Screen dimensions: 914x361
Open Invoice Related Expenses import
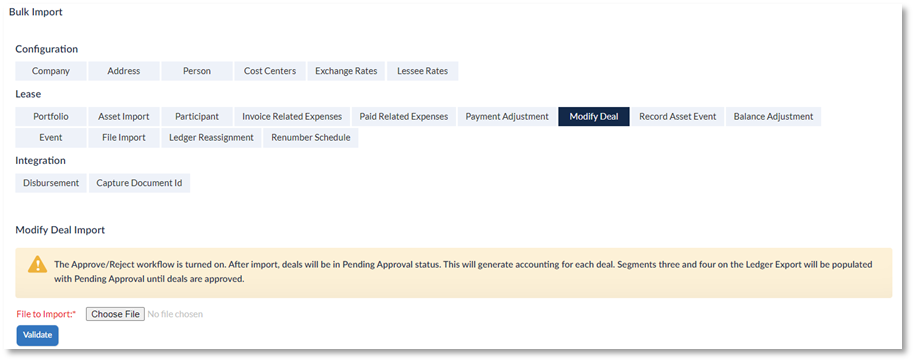tap(292, 117)
